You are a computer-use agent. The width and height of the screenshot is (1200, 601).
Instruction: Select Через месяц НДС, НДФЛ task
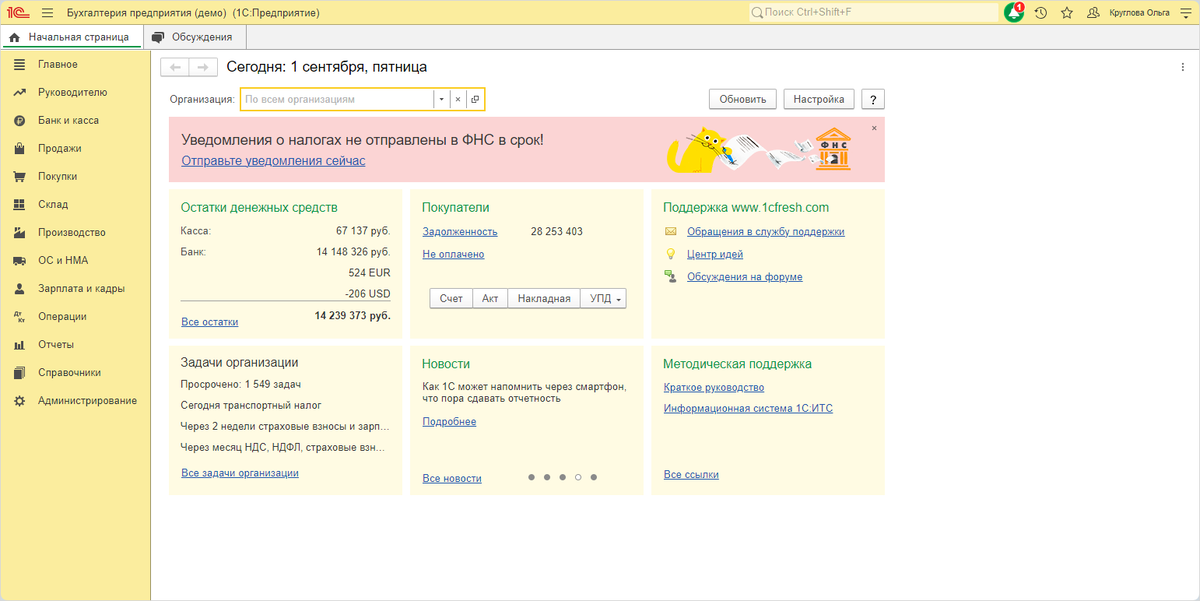click(x=284, y=447)
